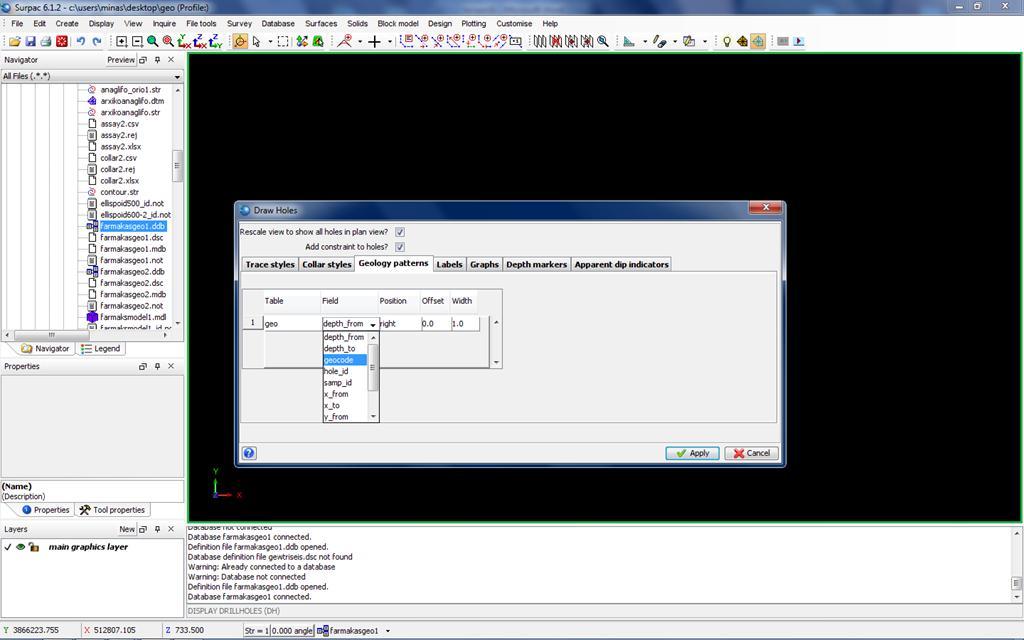The image size is (1024, 640).
Task: Select farmakasgeo2.ddb in the Navigator
Action: click(132, 272)
